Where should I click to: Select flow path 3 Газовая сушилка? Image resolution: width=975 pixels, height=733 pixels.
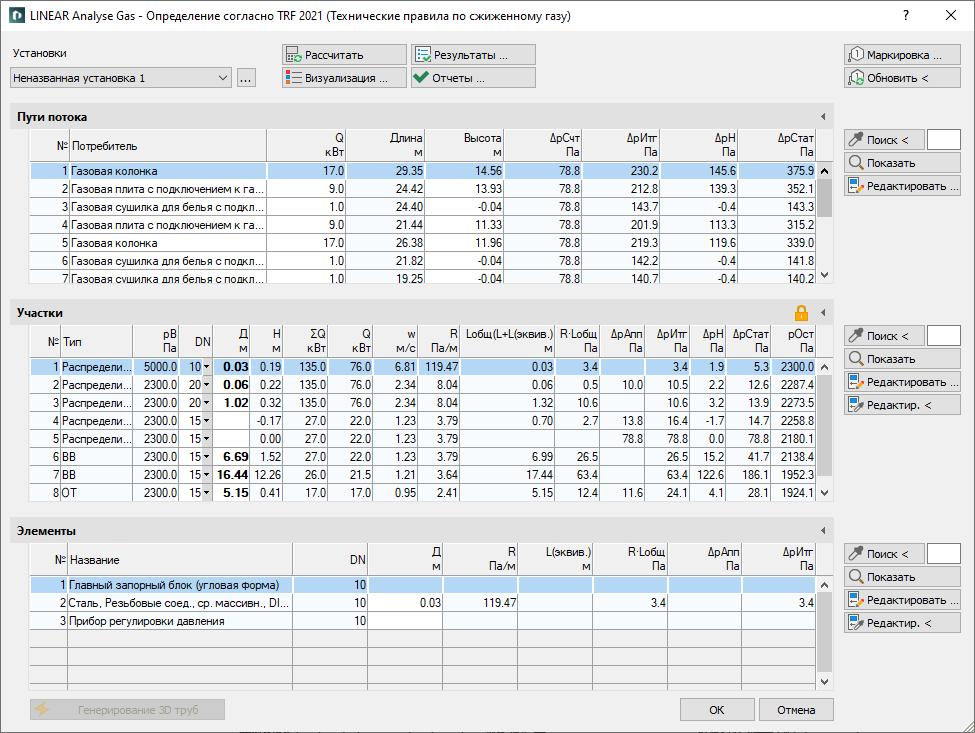tap(423, 207)
